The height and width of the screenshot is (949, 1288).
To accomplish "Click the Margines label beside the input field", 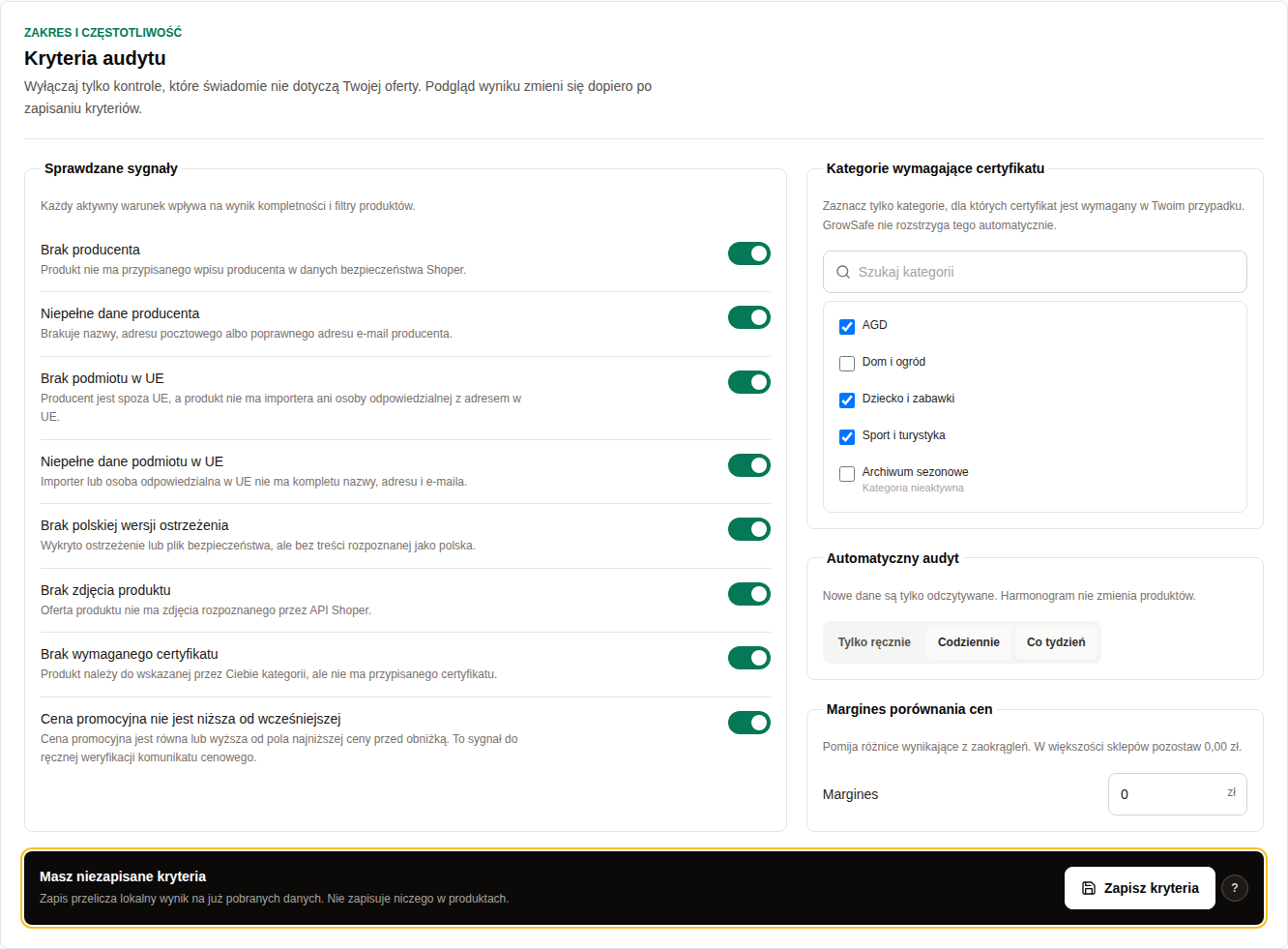I will coord(850,794).
